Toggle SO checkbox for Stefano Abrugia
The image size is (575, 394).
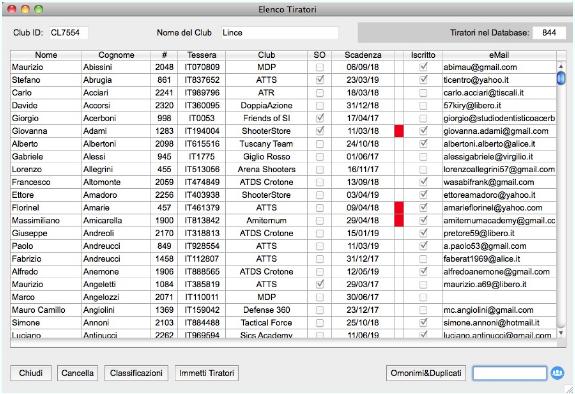pos(320,80)
